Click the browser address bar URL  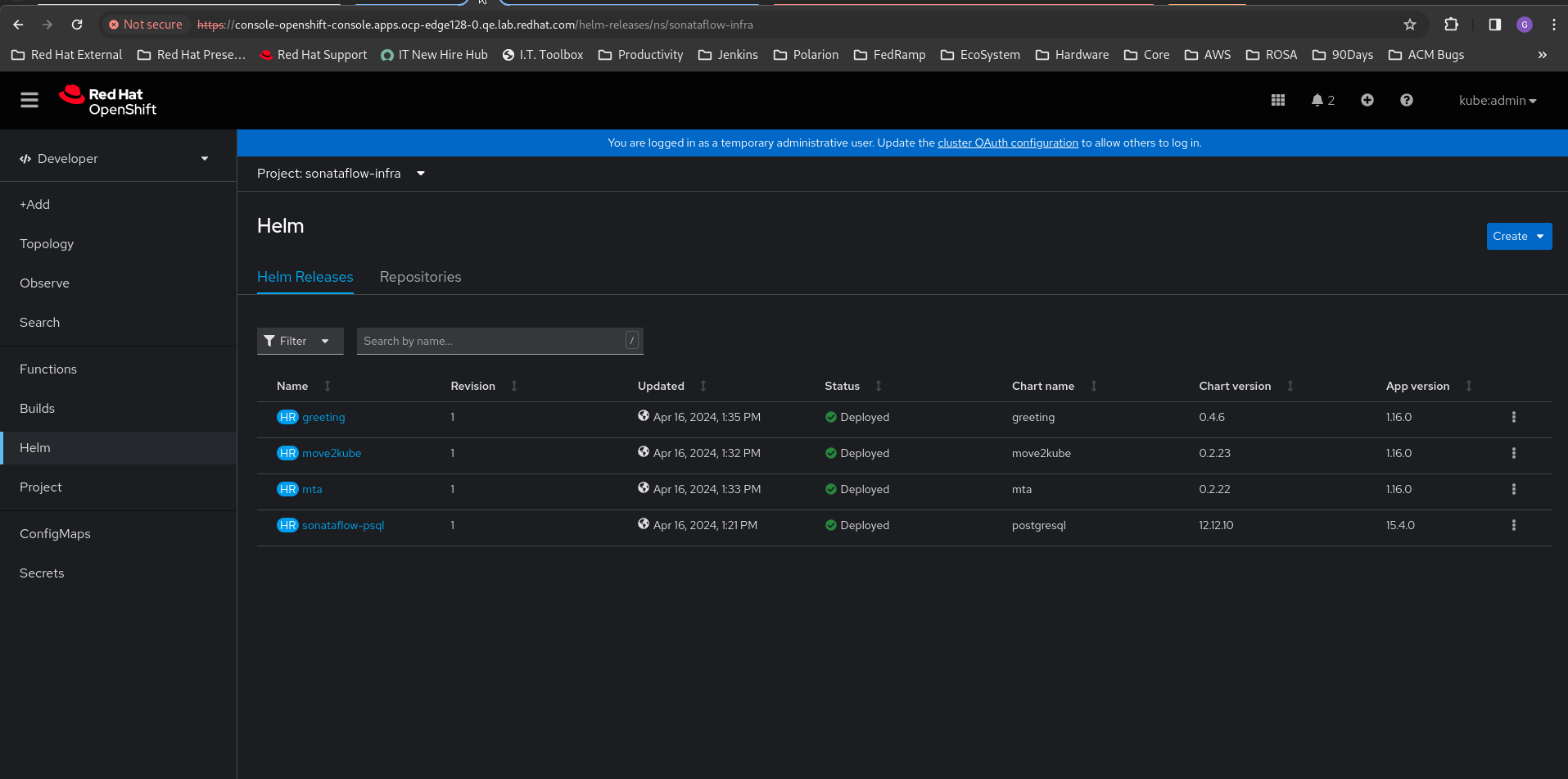pos(475,25)
